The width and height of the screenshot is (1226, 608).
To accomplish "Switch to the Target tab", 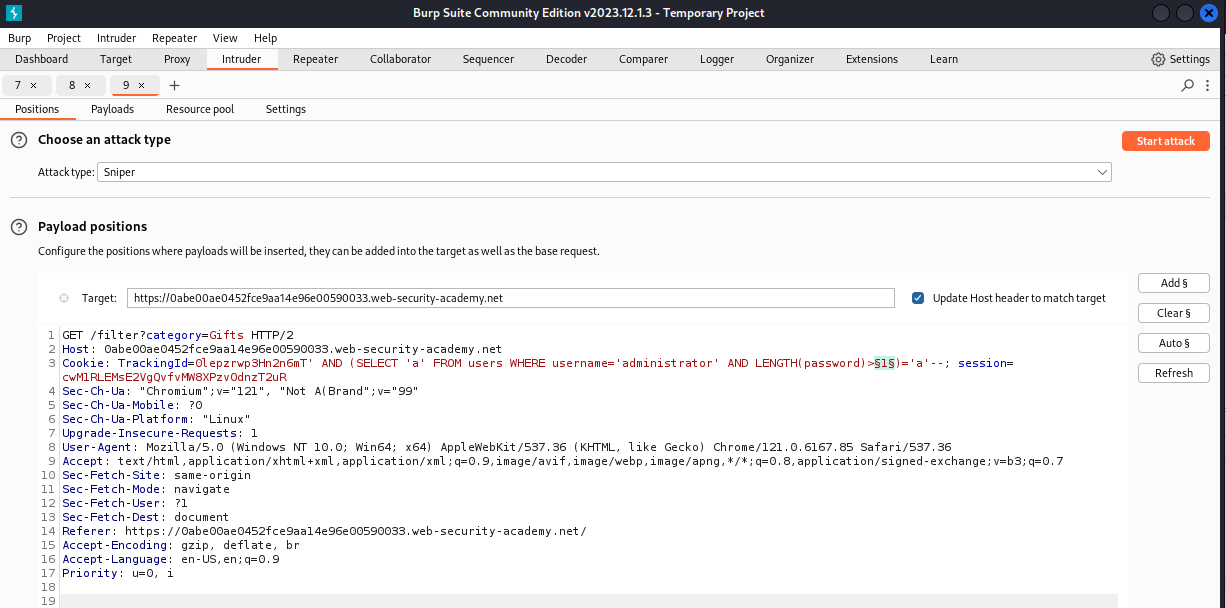I will (x=116, y=59).
